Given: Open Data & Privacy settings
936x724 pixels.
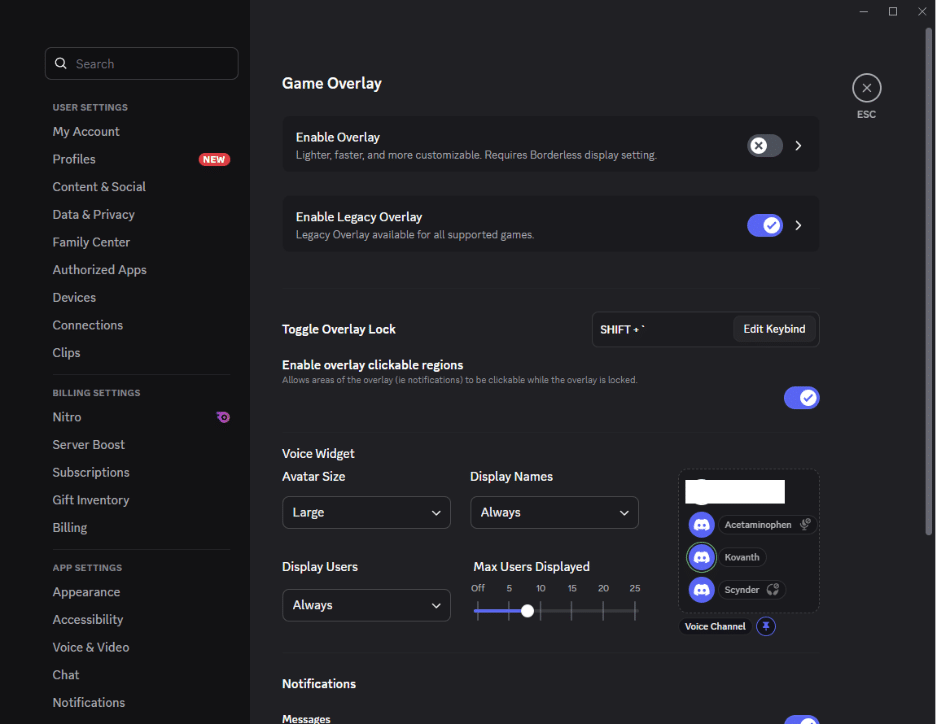Looking at the screenshot, I should [94, 214].
